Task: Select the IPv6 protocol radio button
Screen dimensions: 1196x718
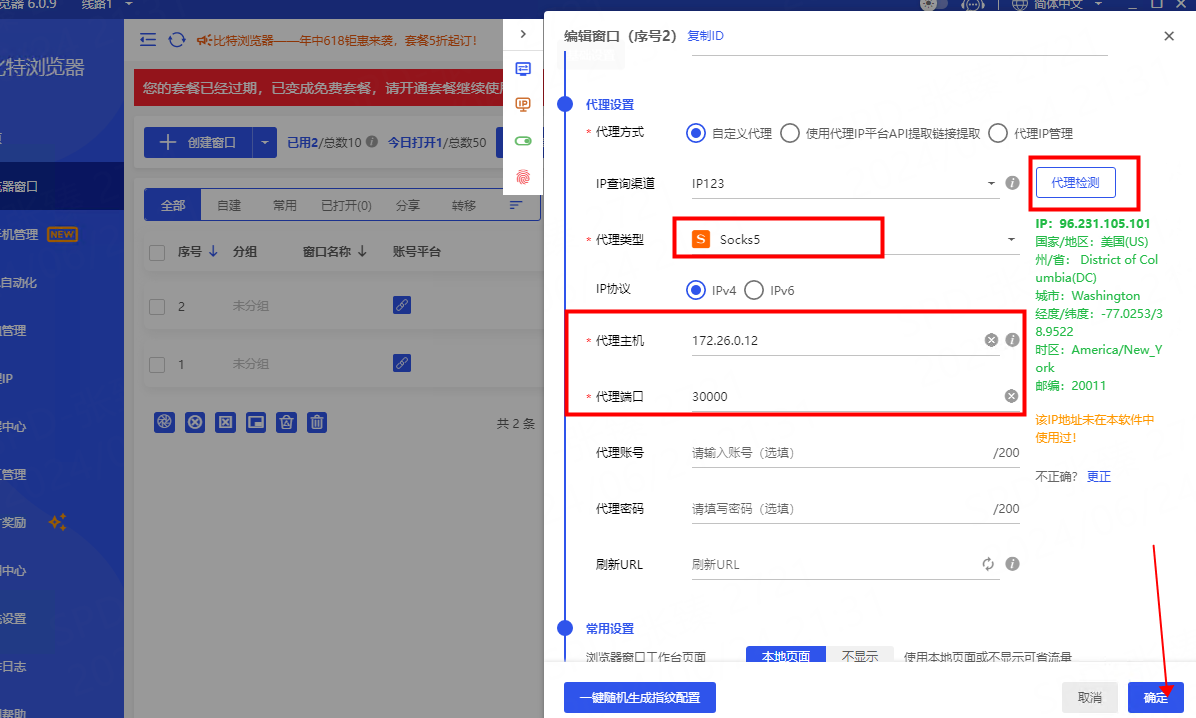Action: click(753, 290)
